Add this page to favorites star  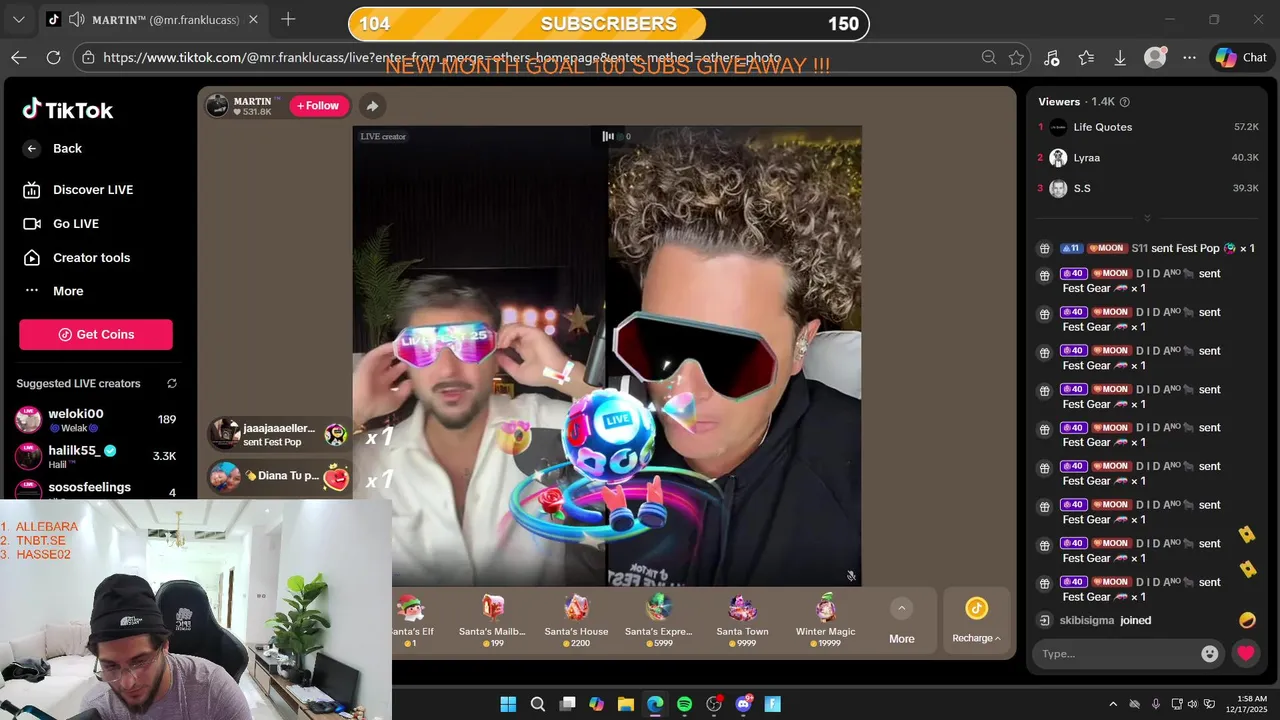1016,58
